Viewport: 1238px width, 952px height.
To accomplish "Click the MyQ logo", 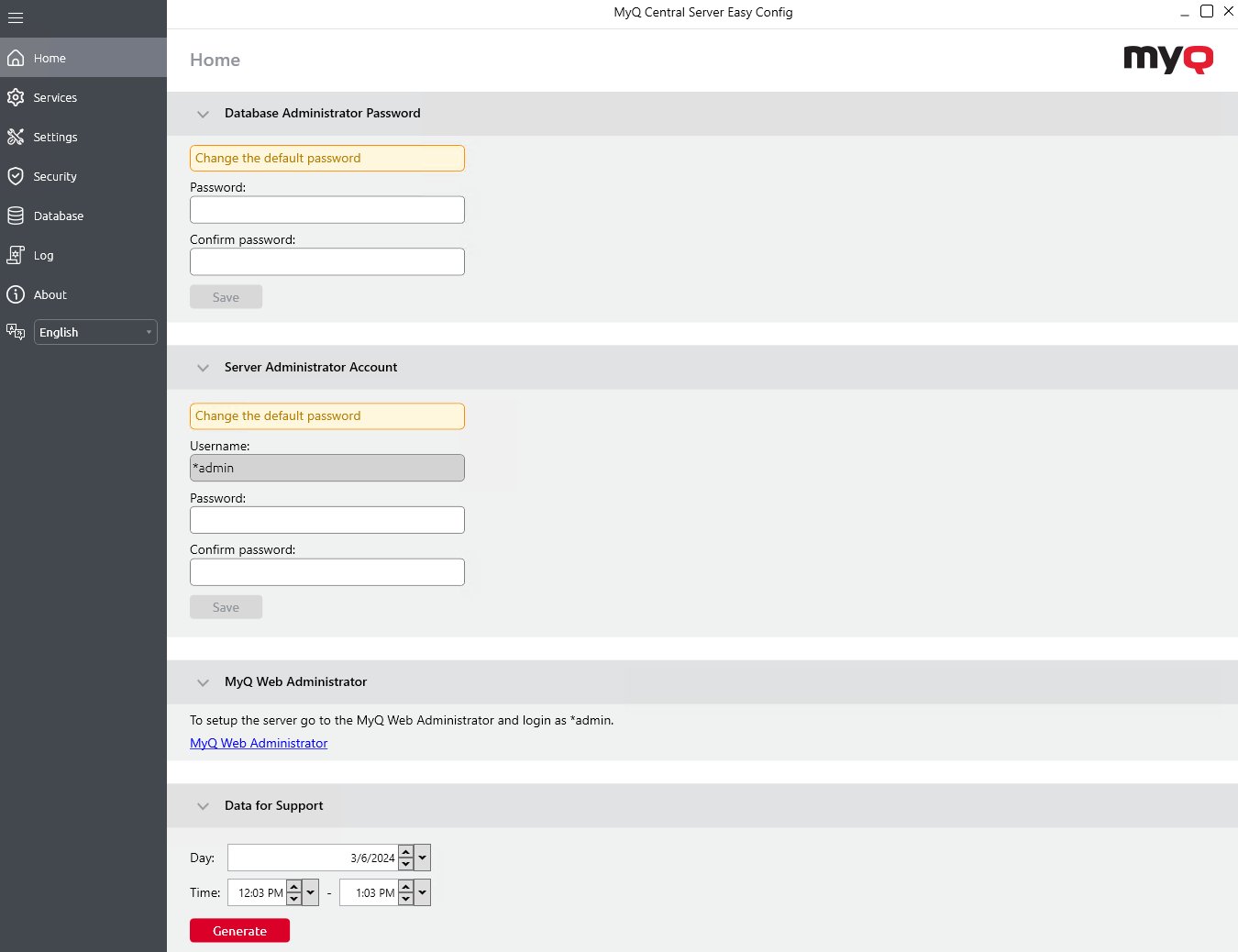I will coord(1167,59).
